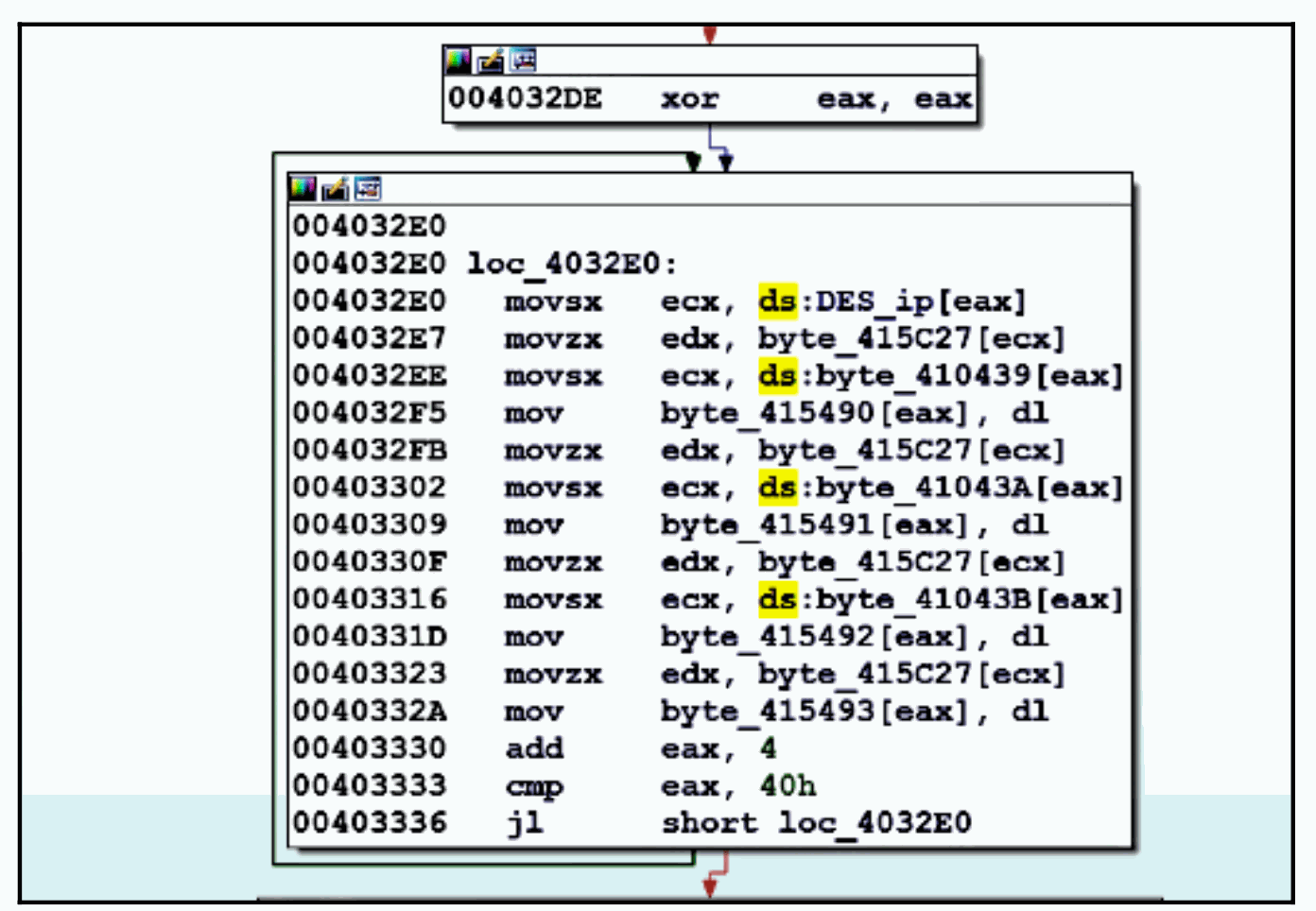This screenshot has width=1316, height=911.
Task: Select the movzx mnemonic at 00403323
Action: click(553, 674)
